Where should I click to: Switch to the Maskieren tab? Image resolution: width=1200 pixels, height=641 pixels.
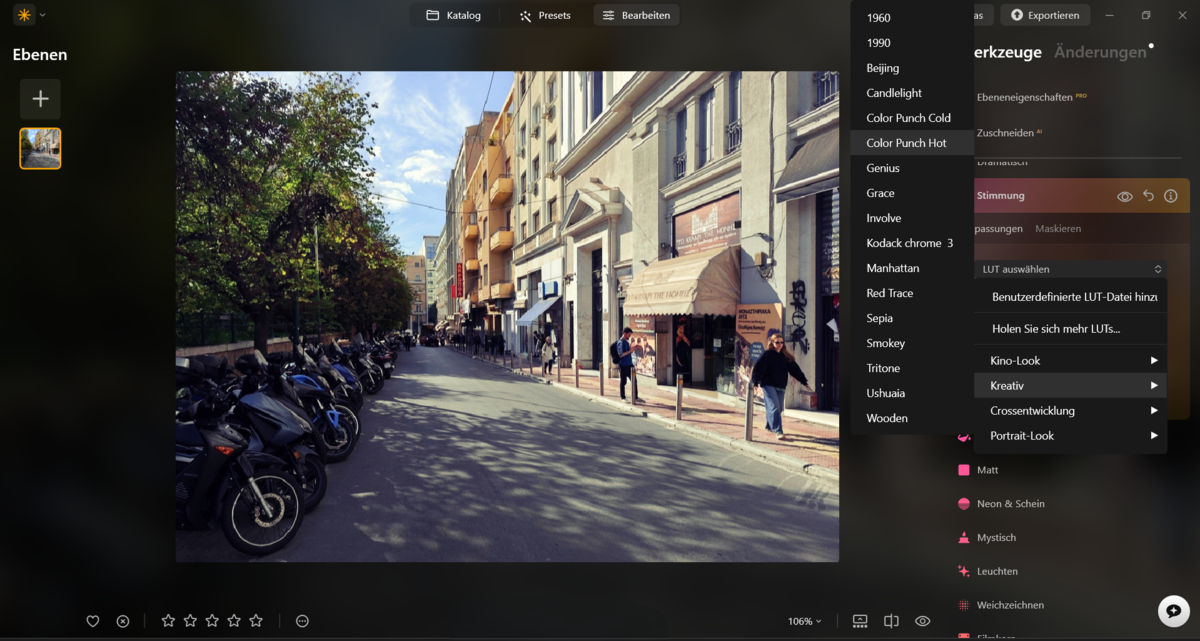(x=1056, y=228)
